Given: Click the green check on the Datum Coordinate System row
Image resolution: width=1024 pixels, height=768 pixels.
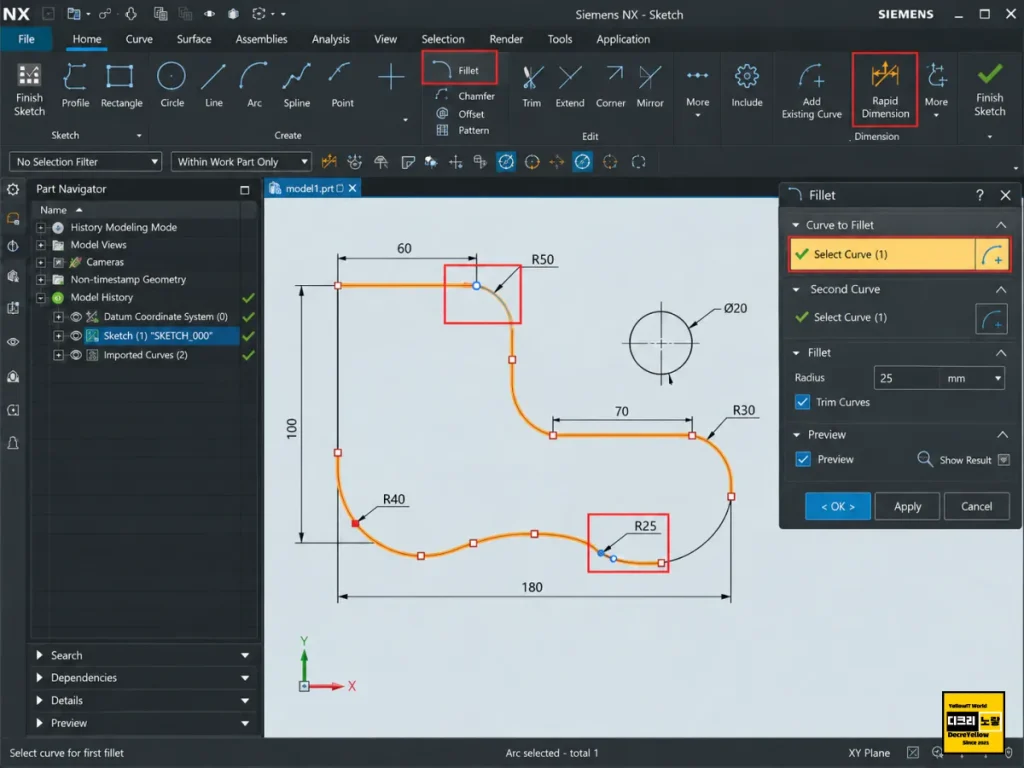Looking at the screenshot, I should pyautogui.click(x=248, y=317).
